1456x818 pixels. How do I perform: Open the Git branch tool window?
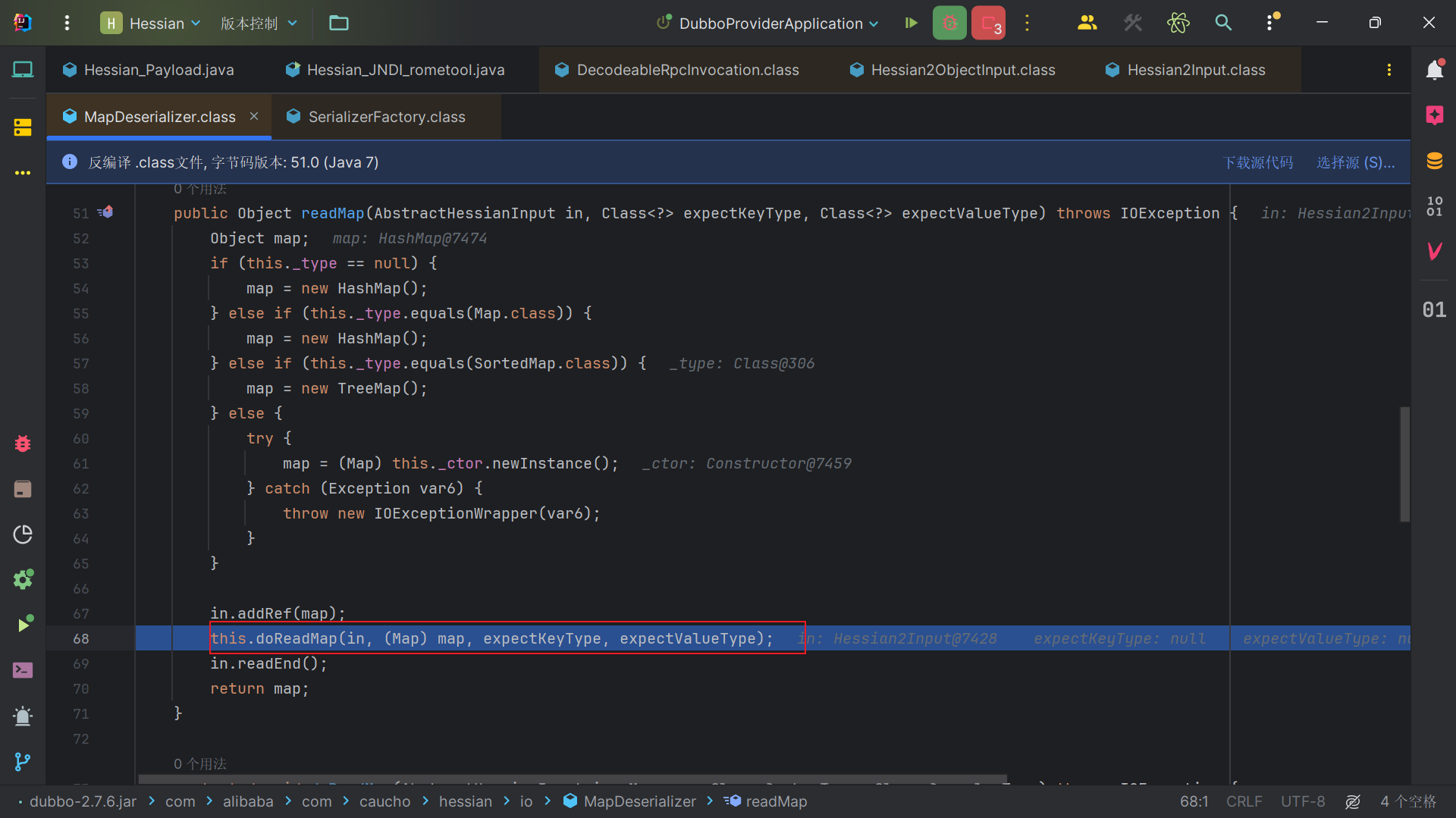coord(23,761)
